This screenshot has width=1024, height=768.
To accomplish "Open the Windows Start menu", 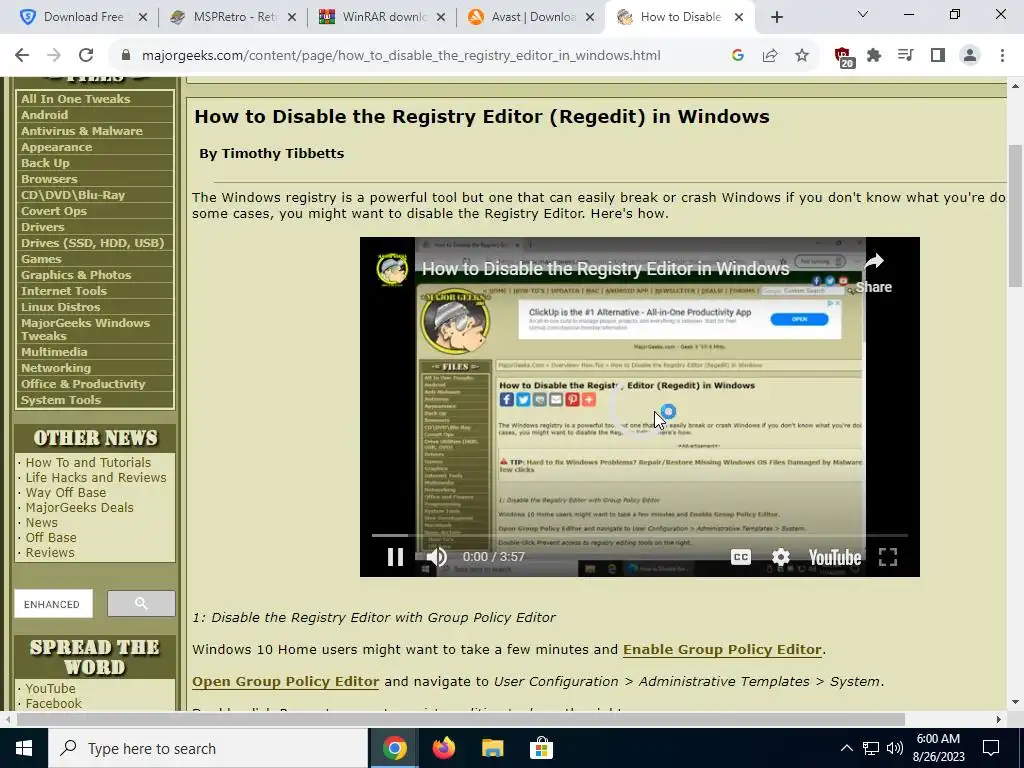I will (24, 748).
